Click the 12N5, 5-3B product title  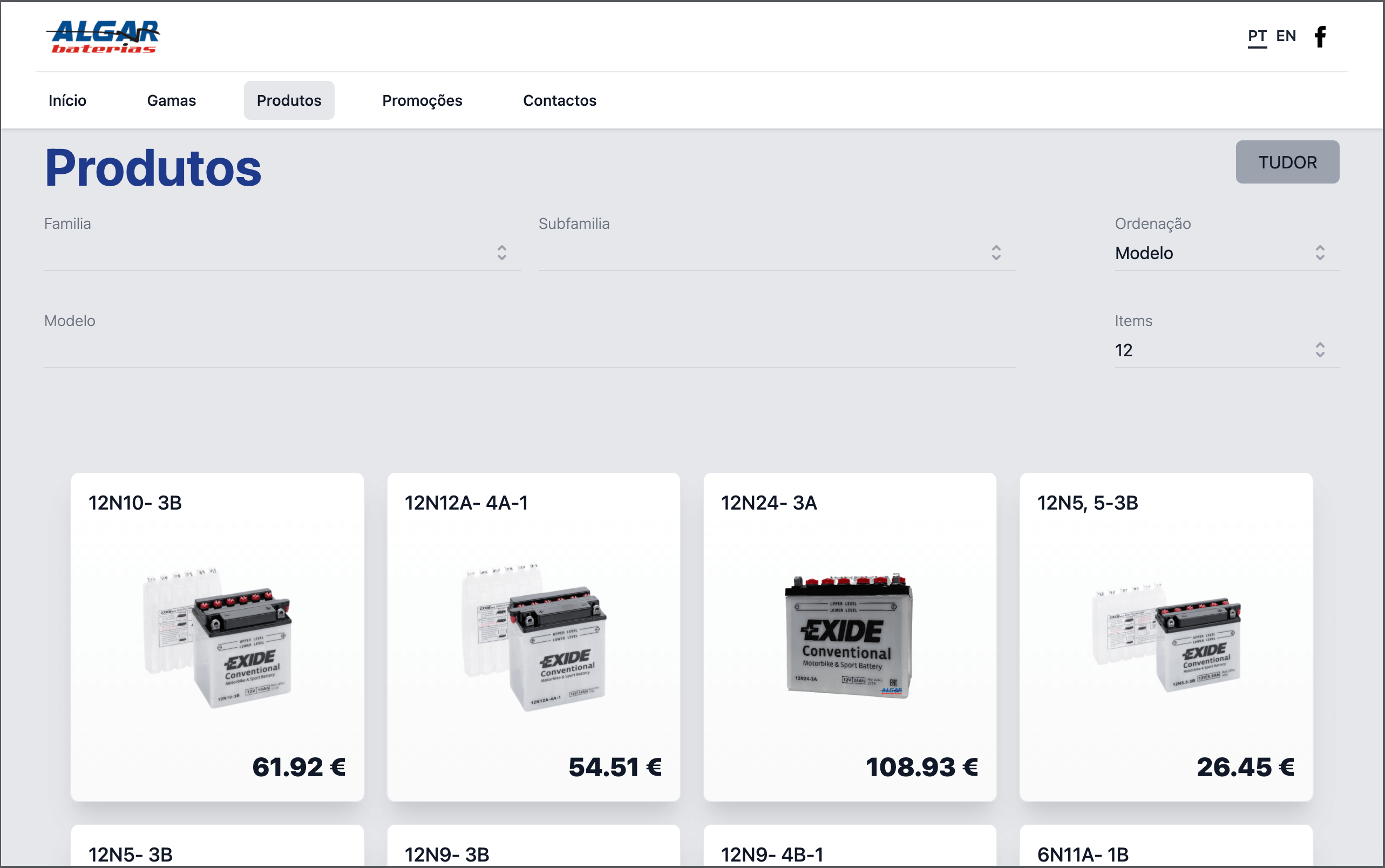coord(1087,503)
